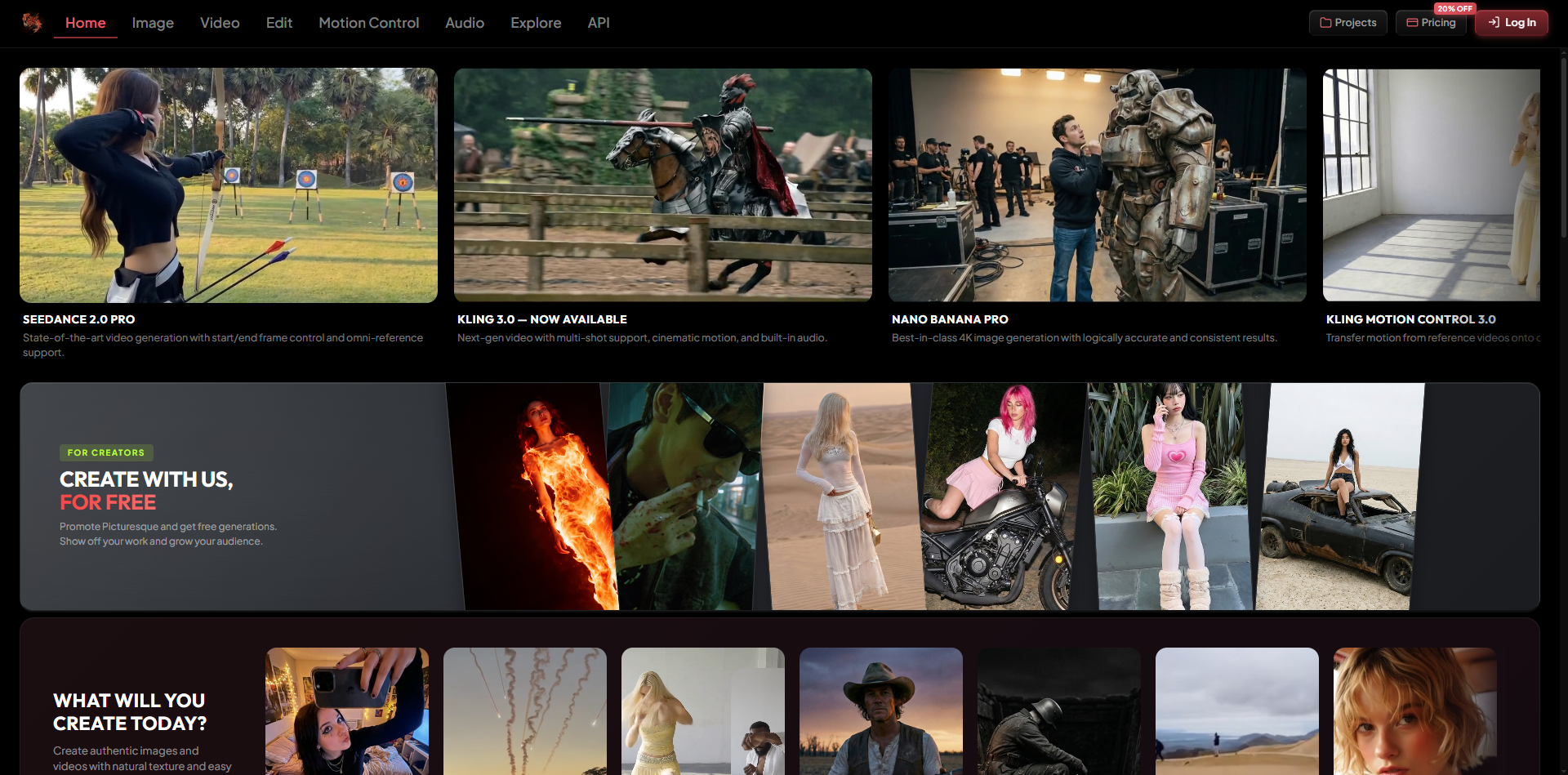Open the Audio page
This screenshot has height=775, width=1568.
point(464,23)
